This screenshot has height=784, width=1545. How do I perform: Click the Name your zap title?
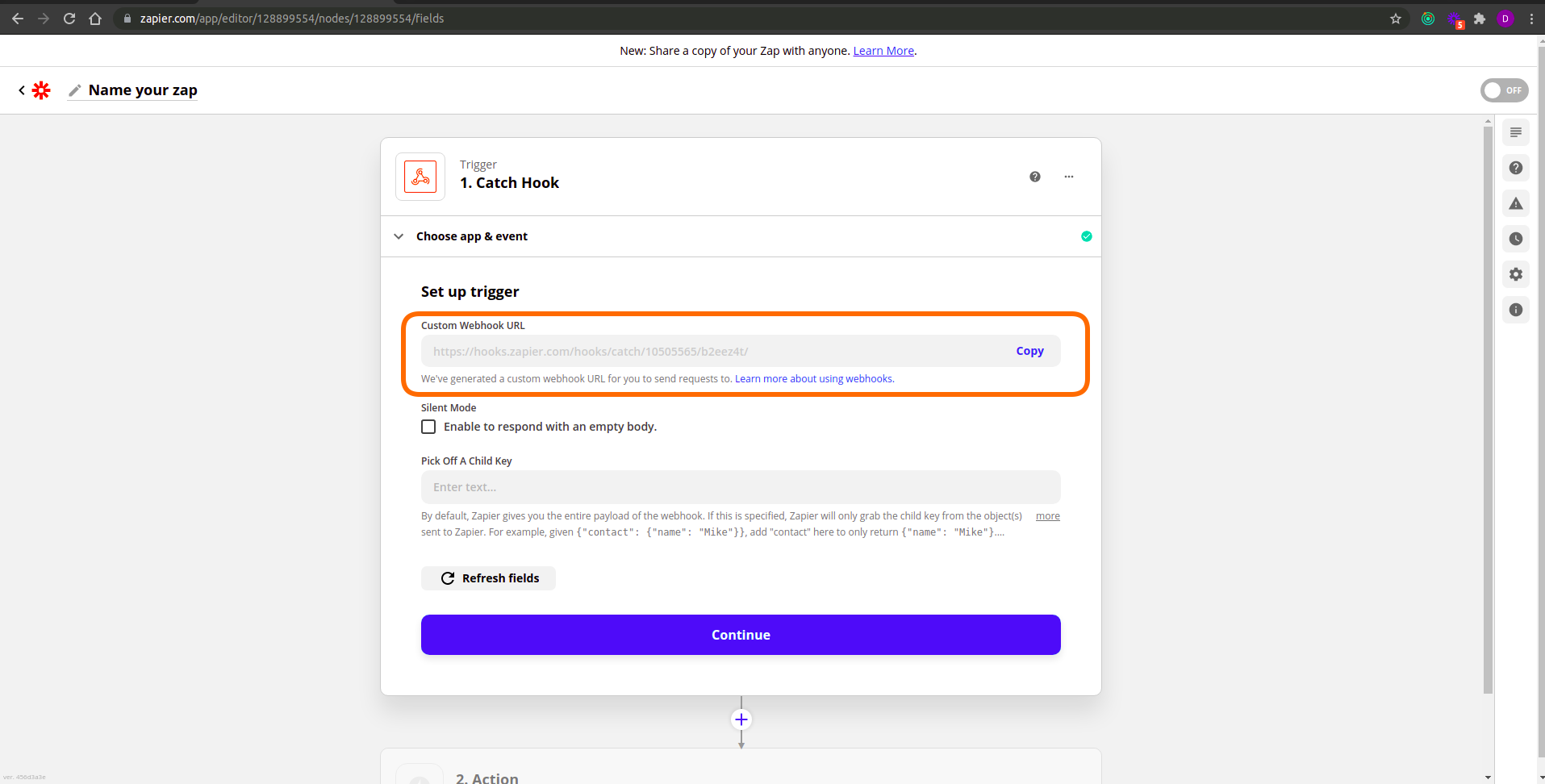[143, 90]
